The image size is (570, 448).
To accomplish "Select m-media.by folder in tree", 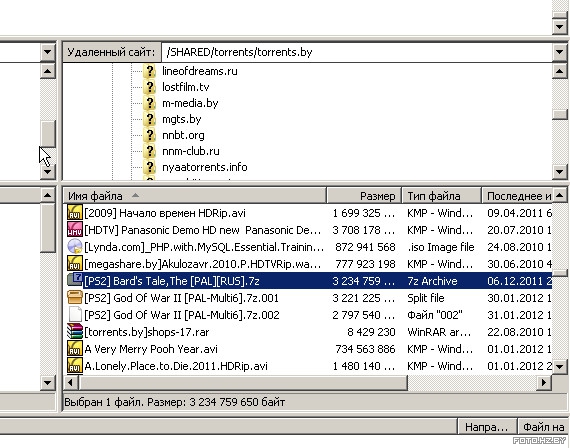I will click(x=190, y=103).
